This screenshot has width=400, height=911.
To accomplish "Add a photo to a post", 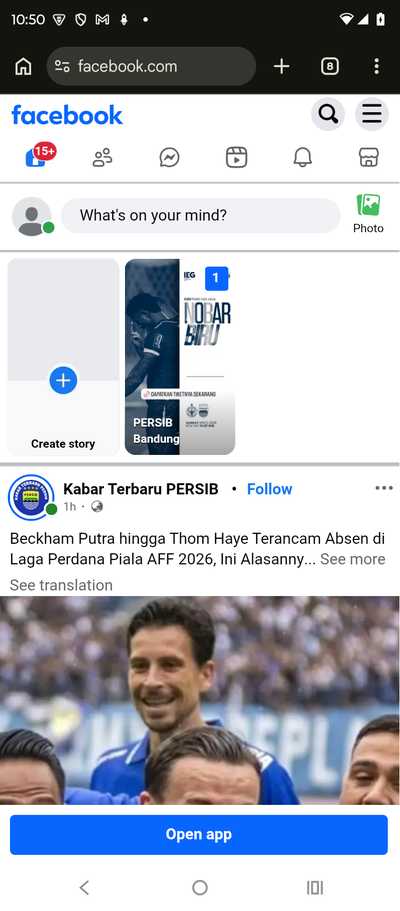I will (x=368, y=214).
